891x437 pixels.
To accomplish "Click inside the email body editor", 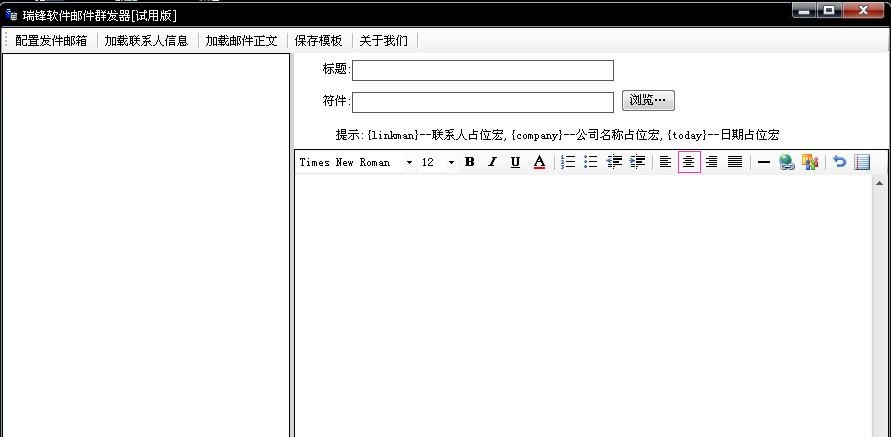I will [x=584, y=306].
